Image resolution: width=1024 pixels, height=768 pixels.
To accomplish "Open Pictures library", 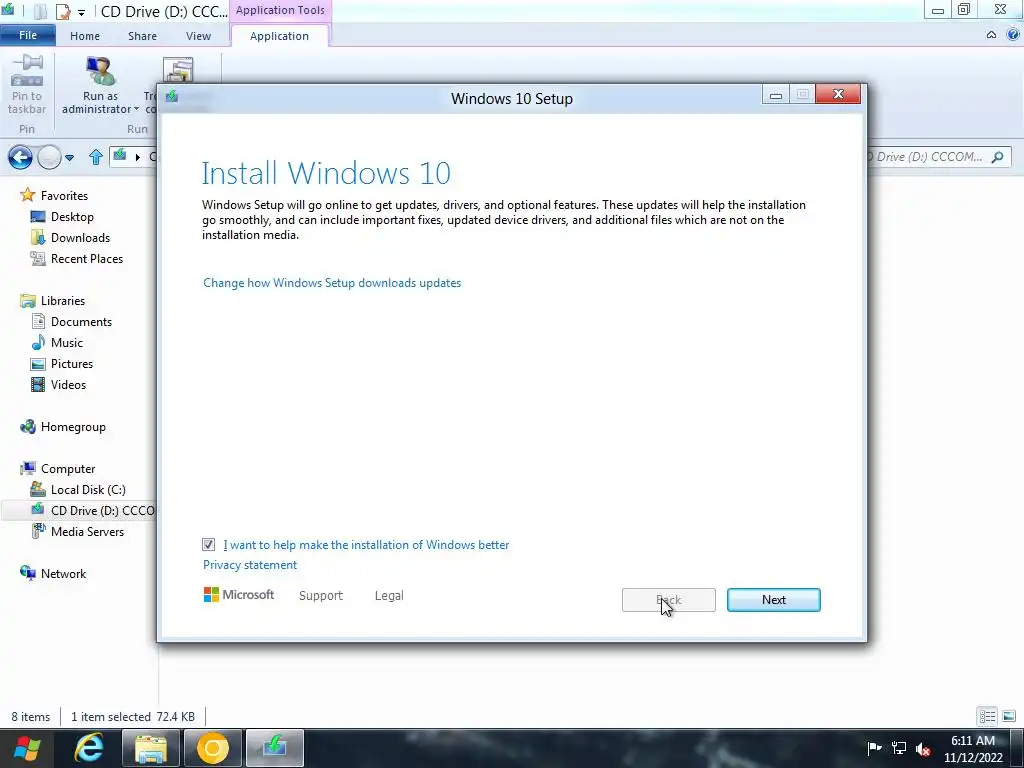I will [72, 364].
